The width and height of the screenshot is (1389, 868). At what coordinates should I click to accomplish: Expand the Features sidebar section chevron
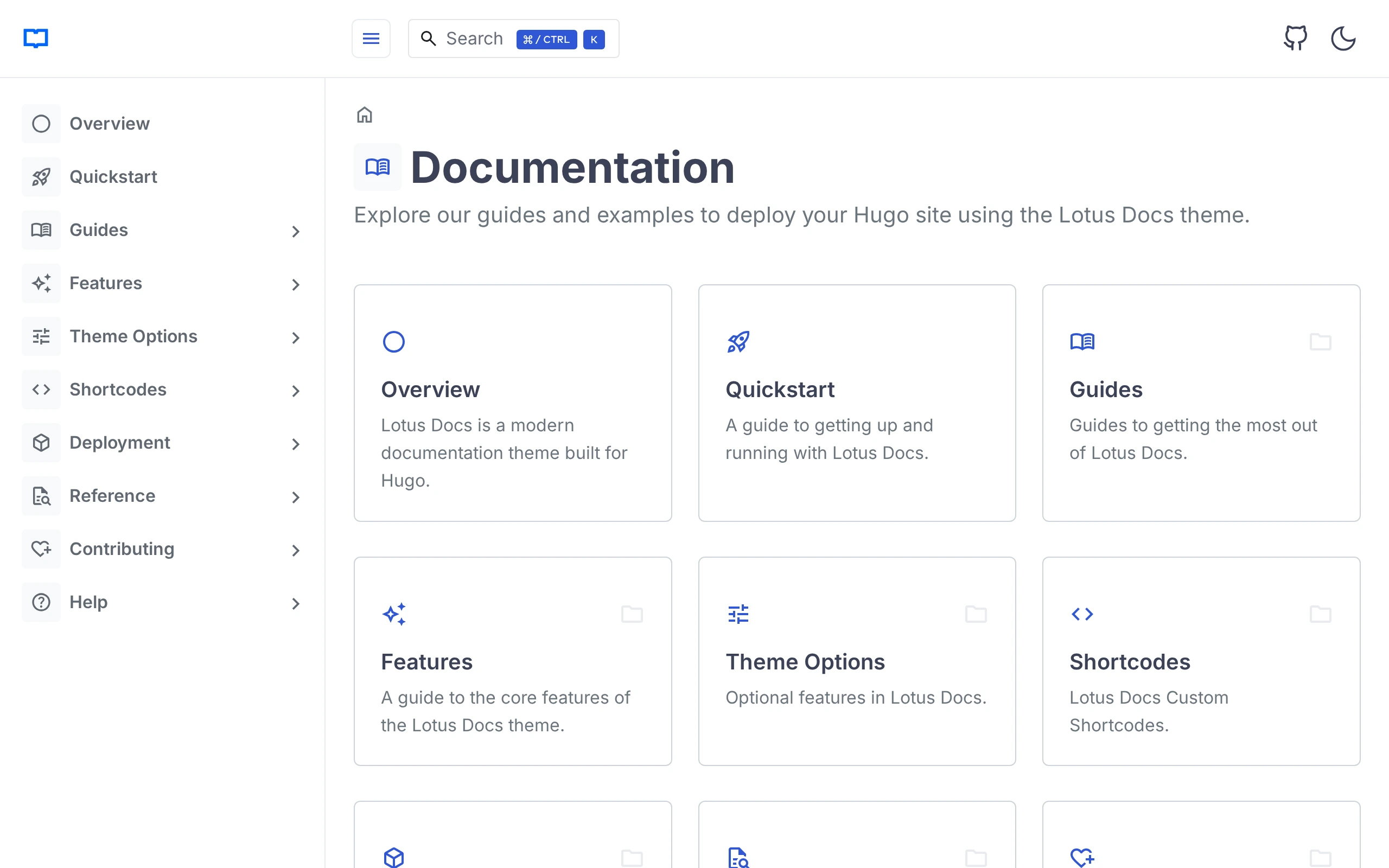296,285
